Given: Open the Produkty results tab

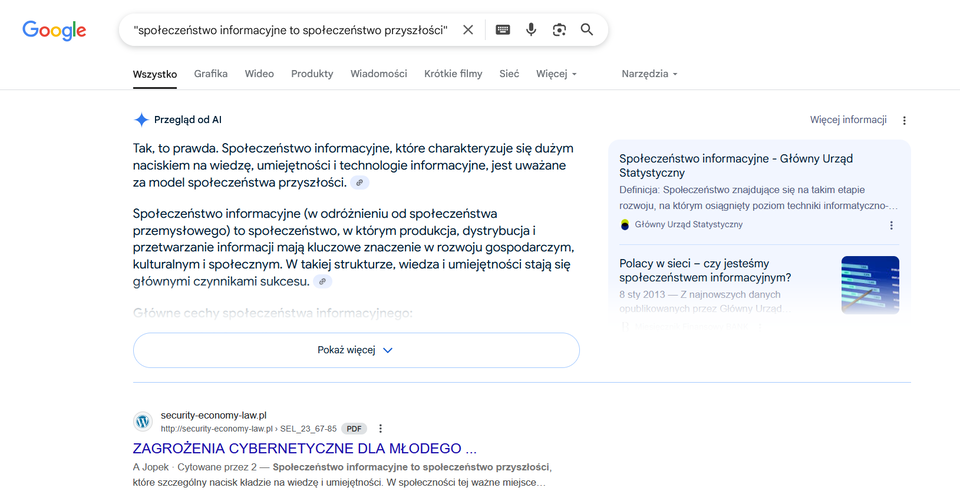Looking at the screenshot, I should [312, 73].
